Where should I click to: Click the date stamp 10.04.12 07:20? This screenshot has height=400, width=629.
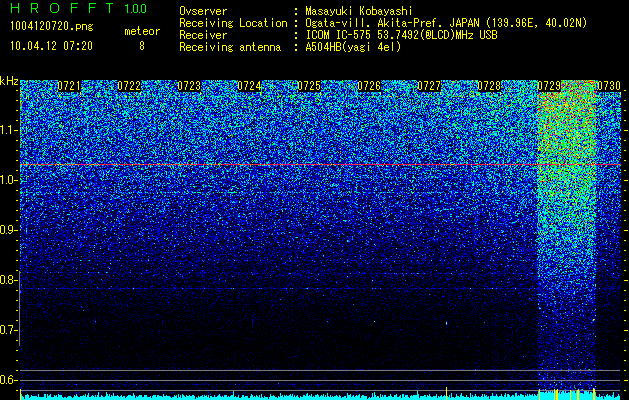click(51, 46)
